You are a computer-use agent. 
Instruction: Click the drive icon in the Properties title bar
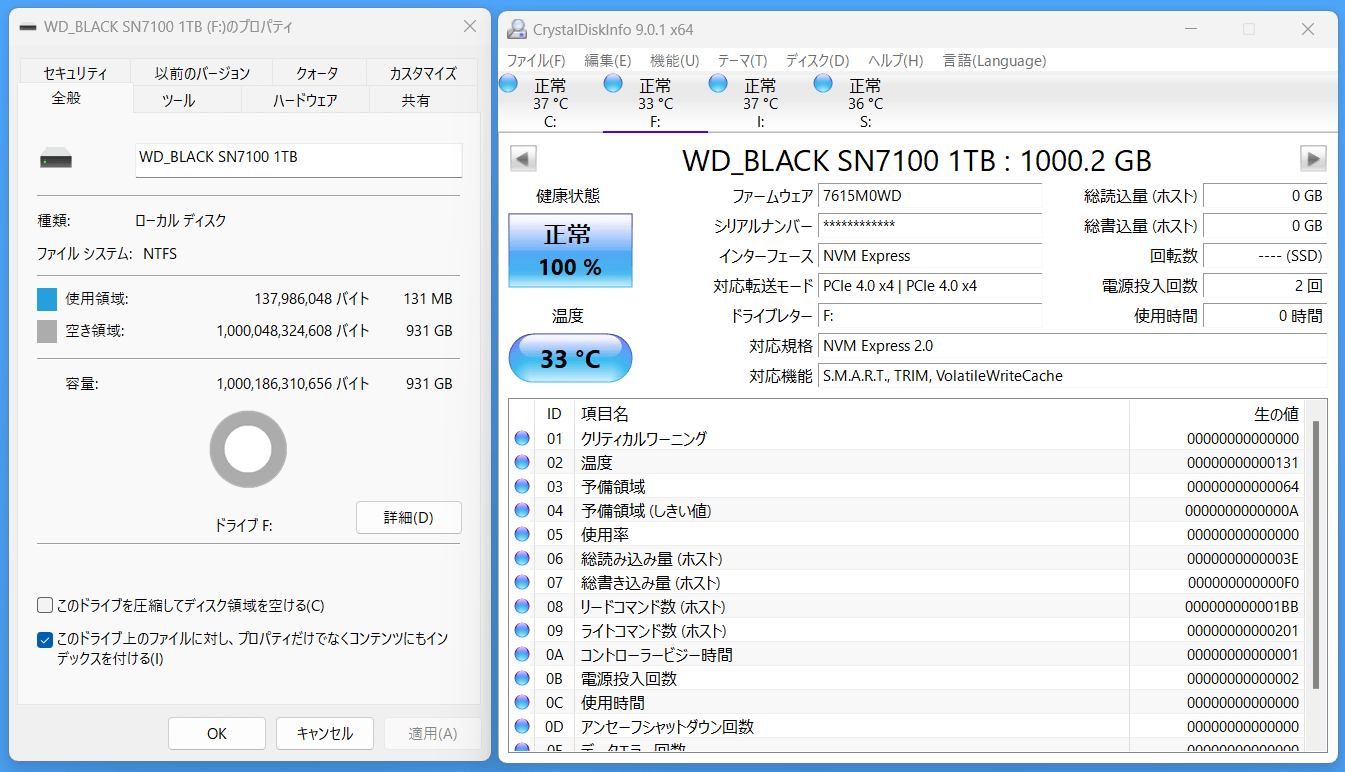[28, 27]
